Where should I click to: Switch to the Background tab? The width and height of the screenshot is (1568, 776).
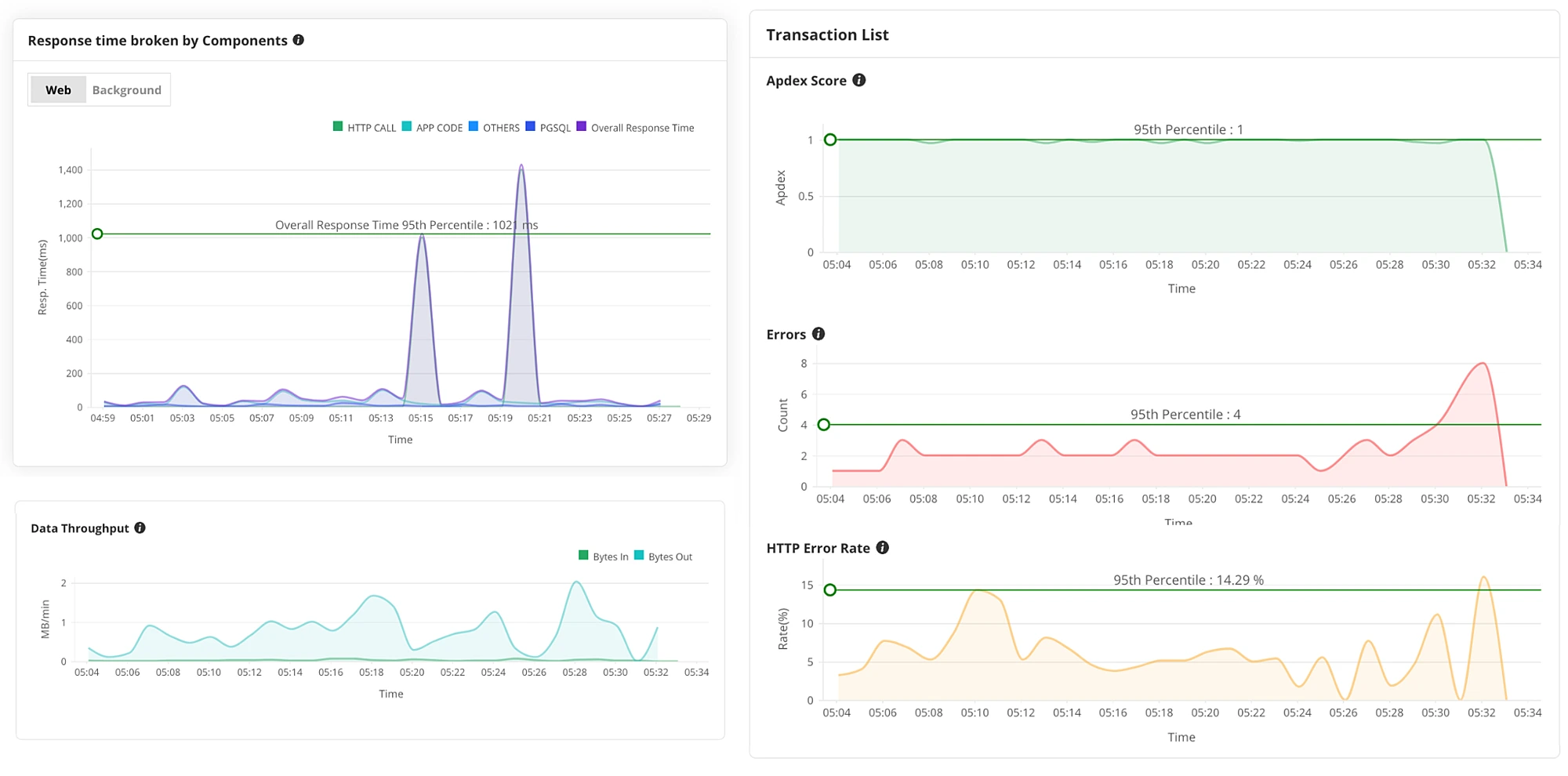tap(126, 89)
